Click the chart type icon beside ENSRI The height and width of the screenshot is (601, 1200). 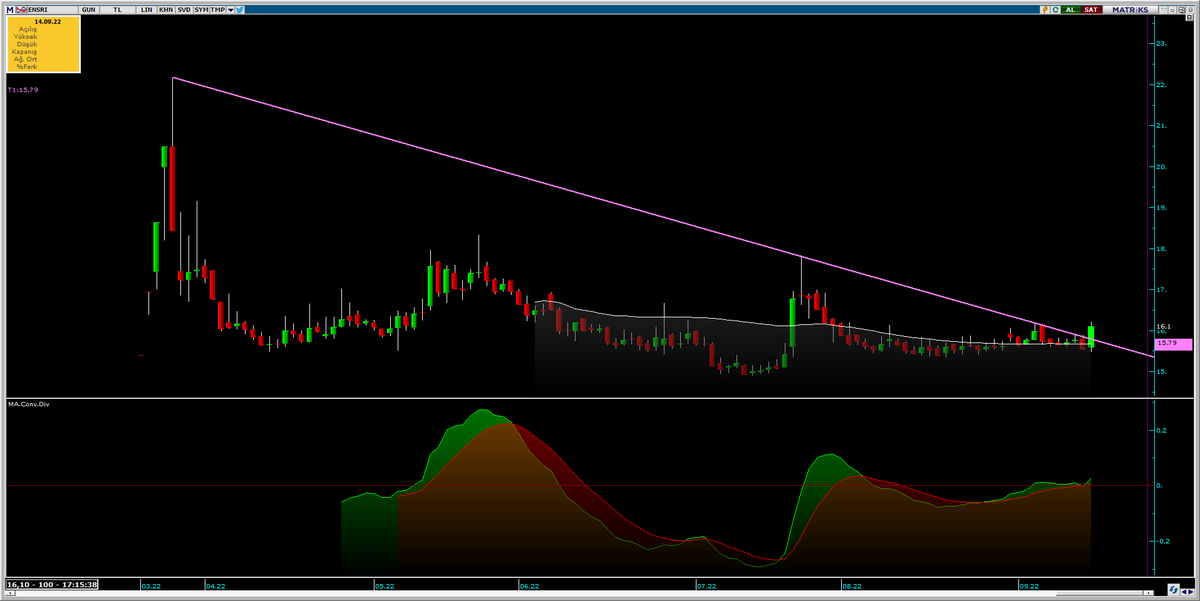(21, 9)
